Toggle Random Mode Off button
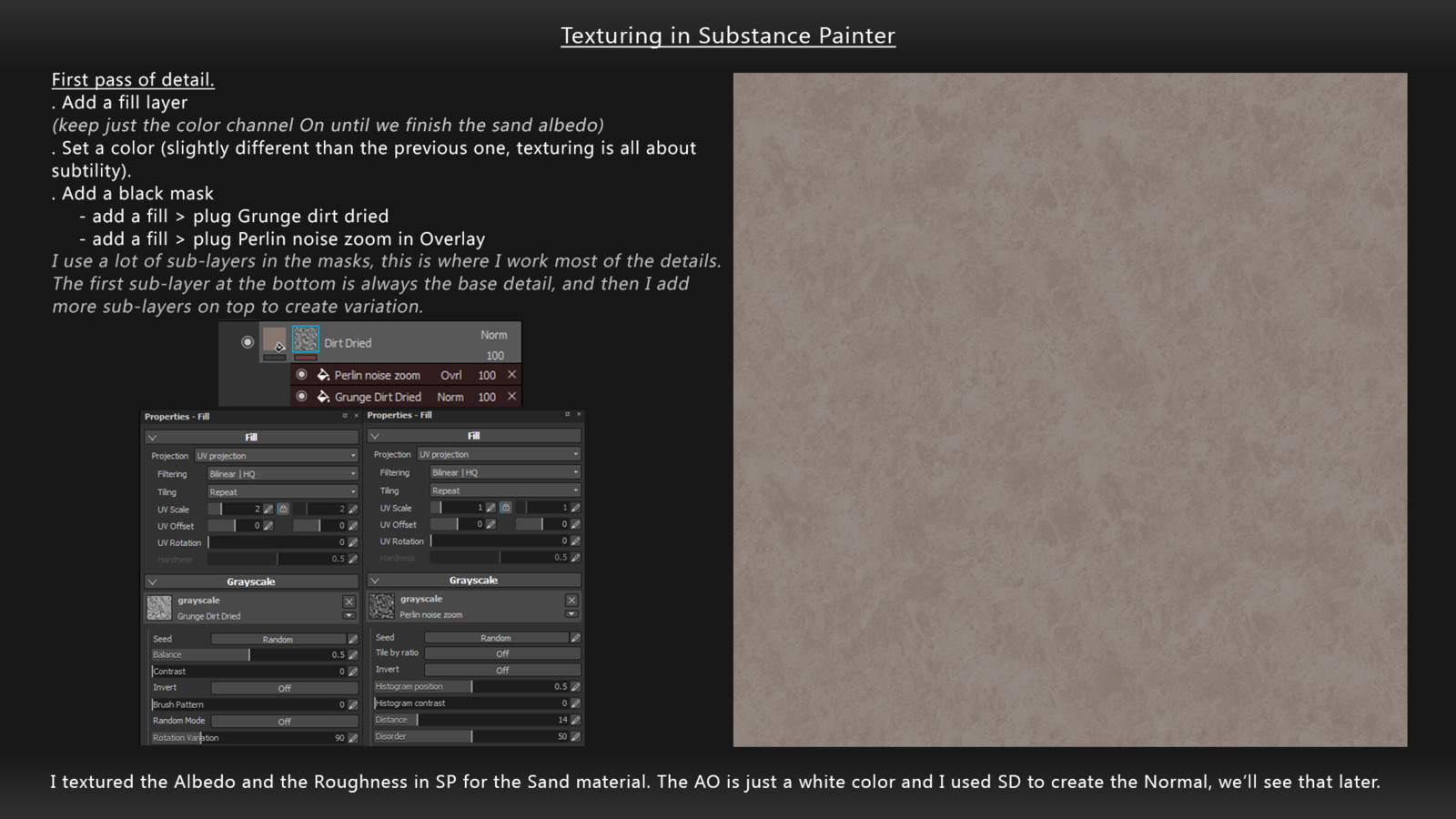Image resolution: width=1456 pixels, height=819 pixels. coord(284,721)
